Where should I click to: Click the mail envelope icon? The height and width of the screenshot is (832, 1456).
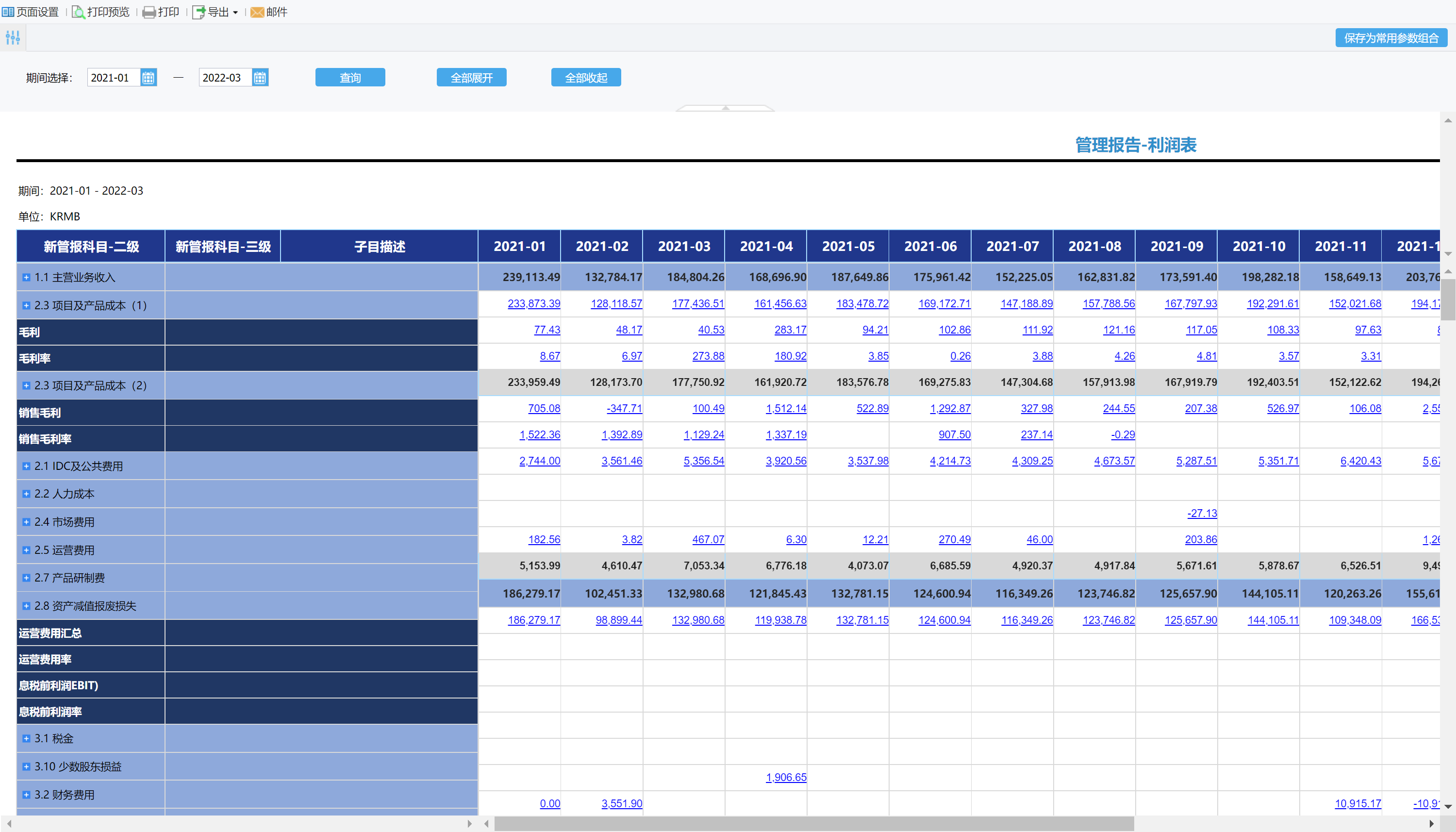point(257,12)
